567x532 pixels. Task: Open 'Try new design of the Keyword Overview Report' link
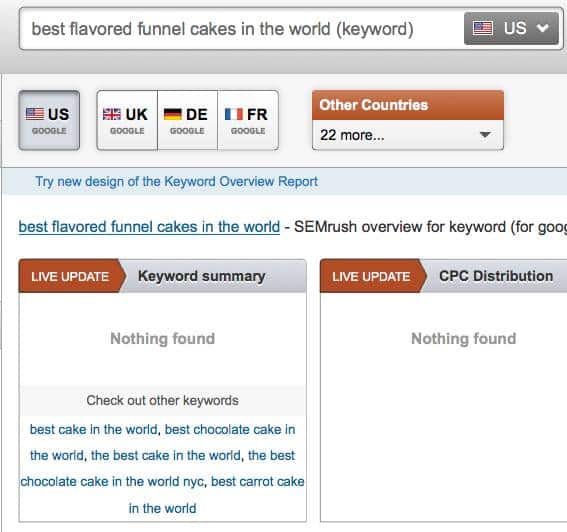tap(176, 182)
